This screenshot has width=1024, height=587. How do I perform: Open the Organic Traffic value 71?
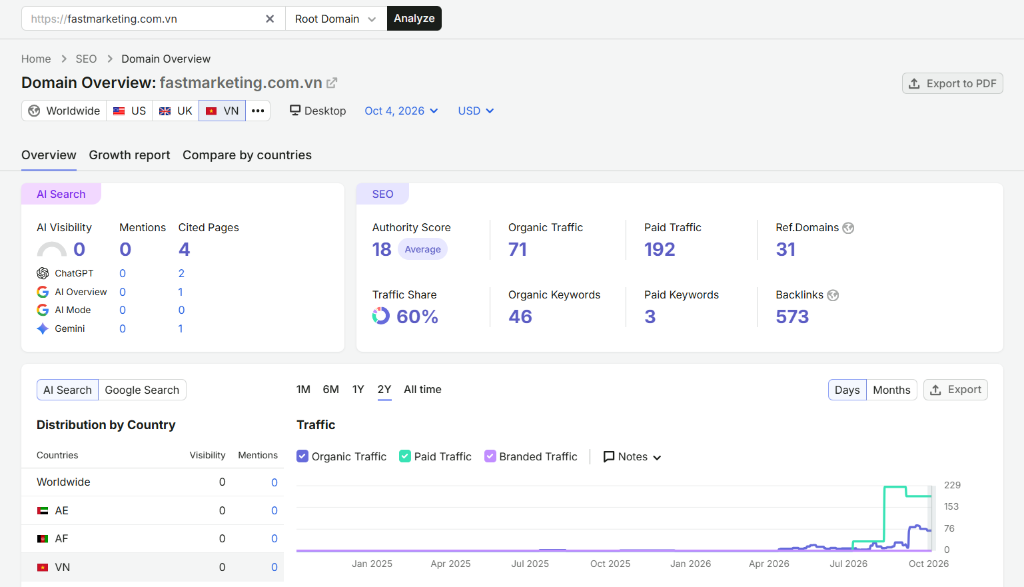(517, 249)
